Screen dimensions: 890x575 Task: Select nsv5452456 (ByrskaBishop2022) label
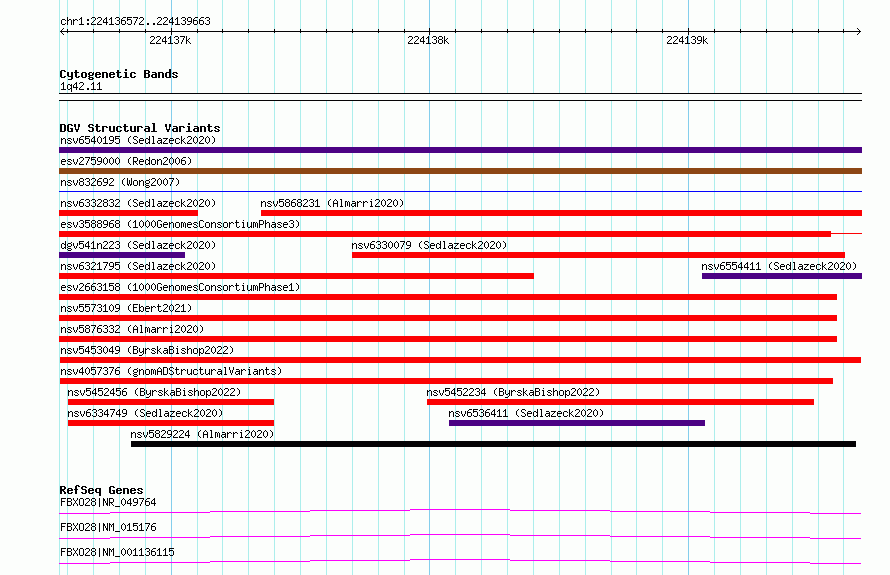(154, 392)
